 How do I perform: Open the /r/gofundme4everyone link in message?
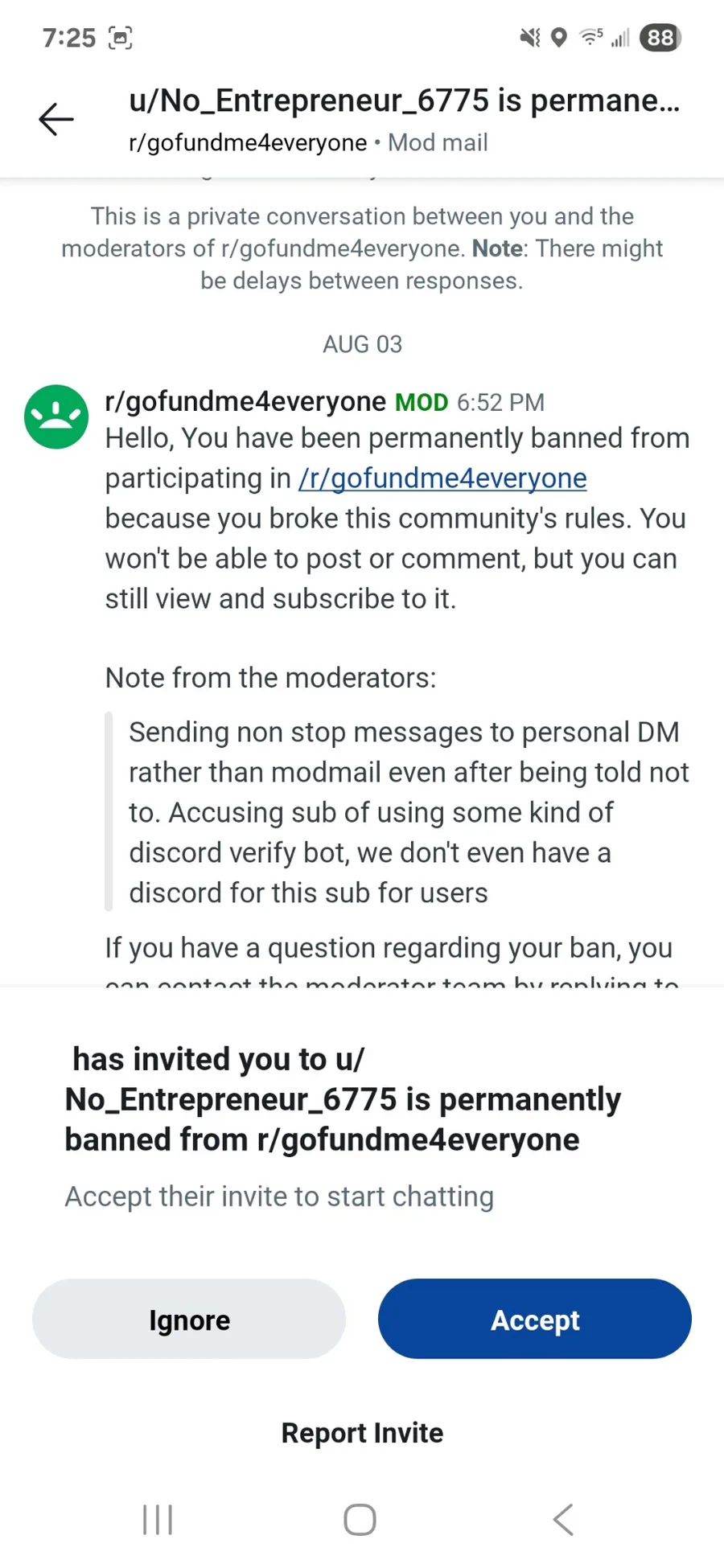point(442,478)
